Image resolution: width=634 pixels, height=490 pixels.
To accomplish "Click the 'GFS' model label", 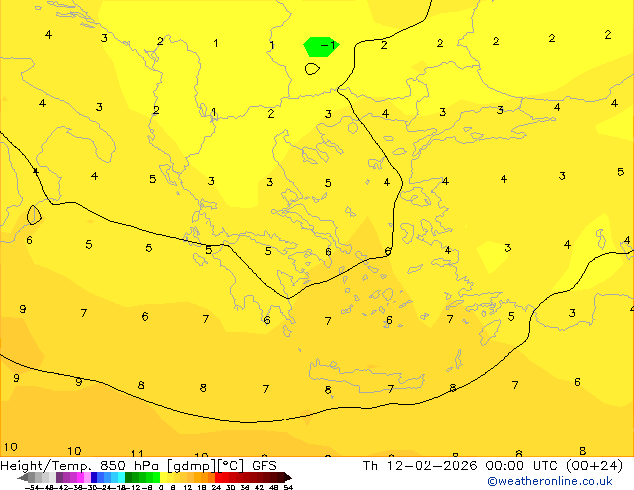I will (x=264, y=466).
